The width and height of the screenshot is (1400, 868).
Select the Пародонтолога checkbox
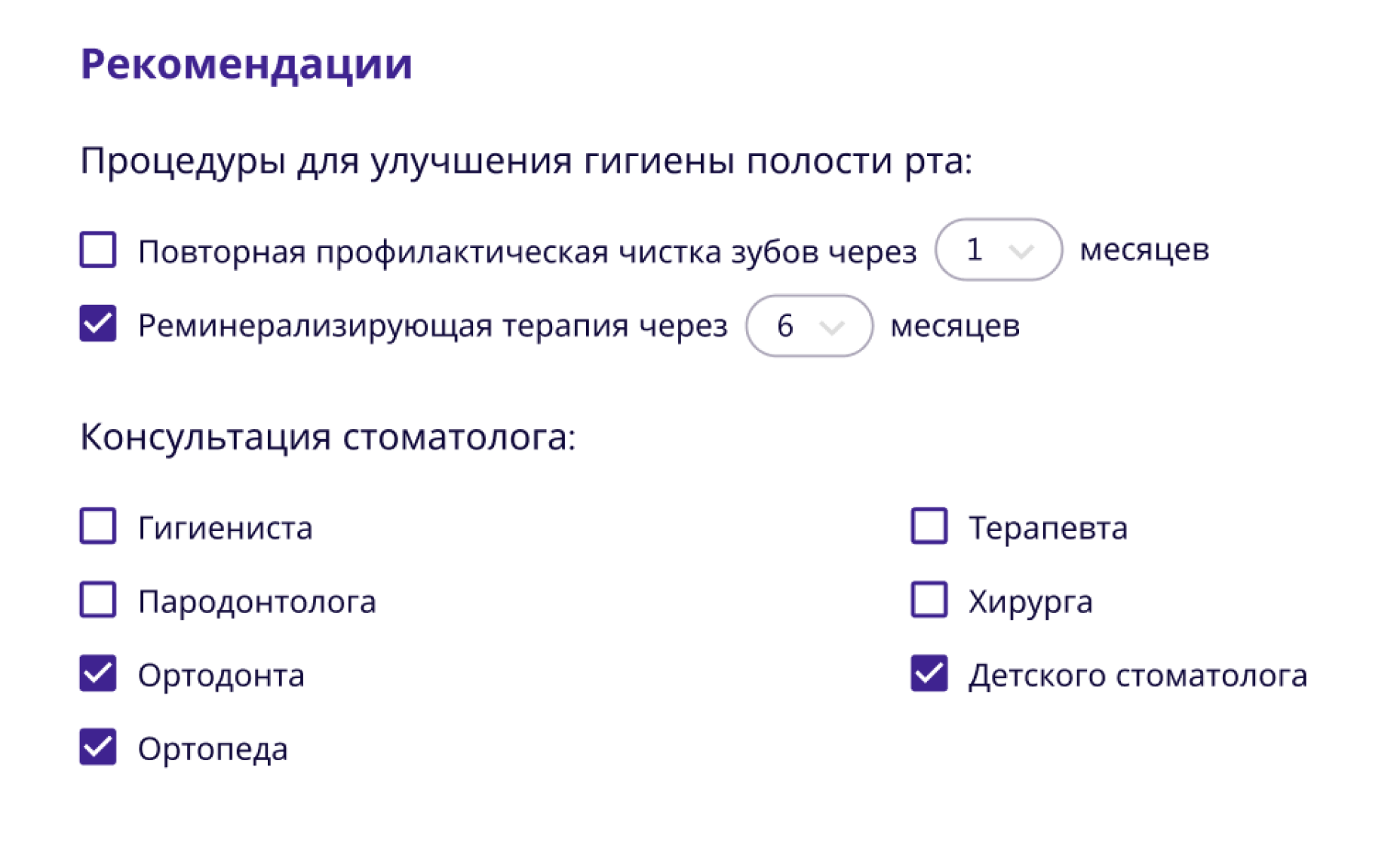(x=98, y=600)
